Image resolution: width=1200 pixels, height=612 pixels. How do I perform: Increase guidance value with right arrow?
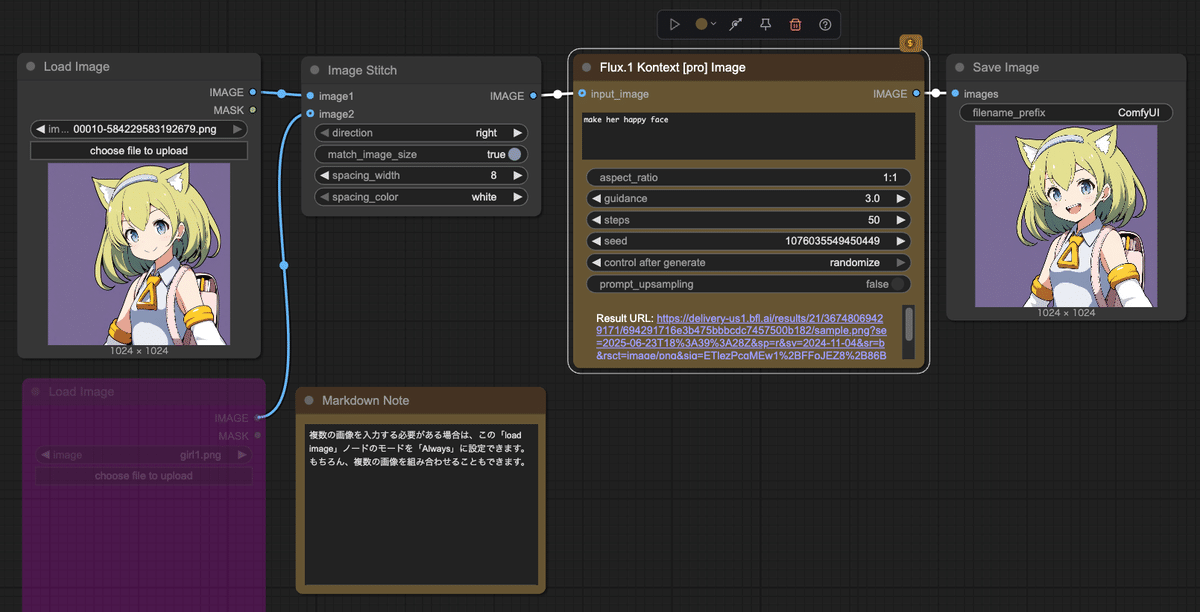(x=902, y=199)
